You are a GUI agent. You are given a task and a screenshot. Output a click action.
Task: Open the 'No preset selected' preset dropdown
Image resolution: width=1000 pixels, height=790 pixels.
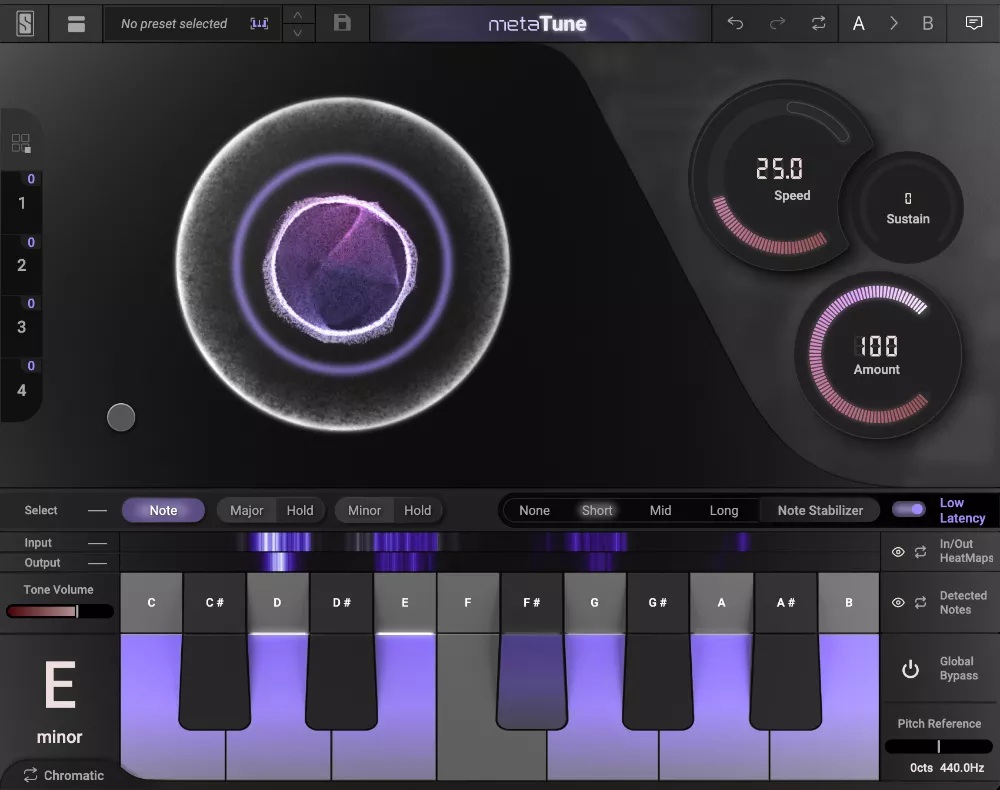click(175, 23)
